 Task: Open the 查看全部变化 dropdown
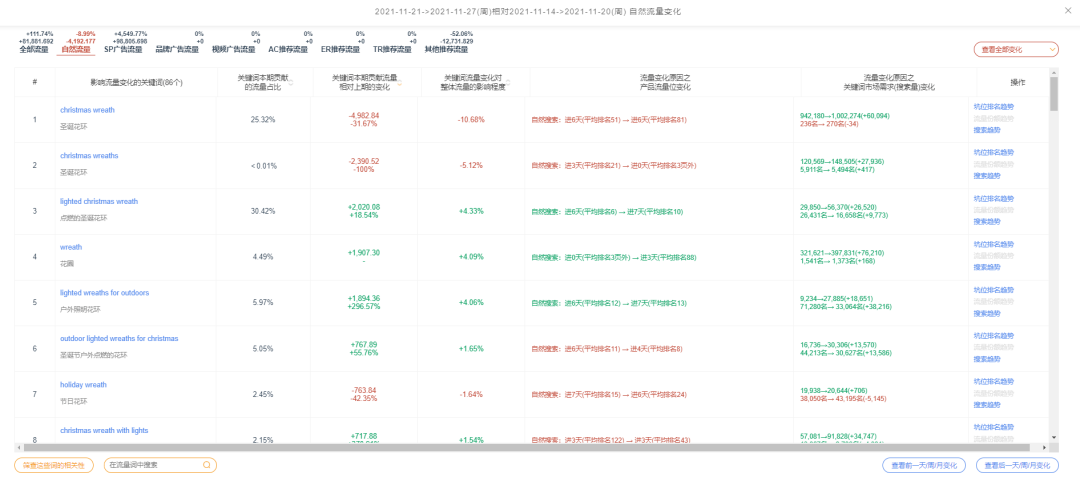pos(1015,49)
